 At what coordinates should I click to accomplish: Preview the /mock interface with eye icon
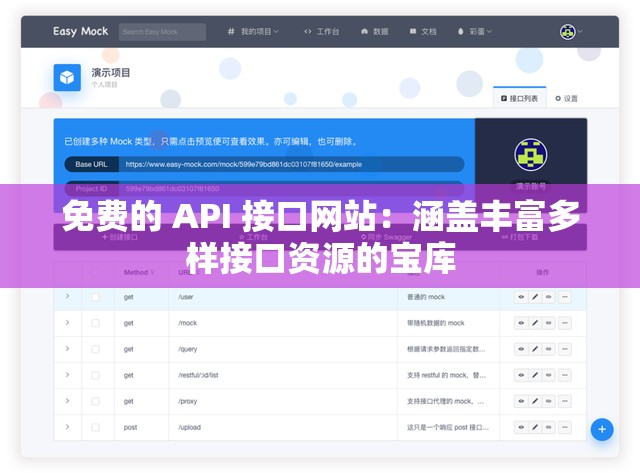click(521, 323)
